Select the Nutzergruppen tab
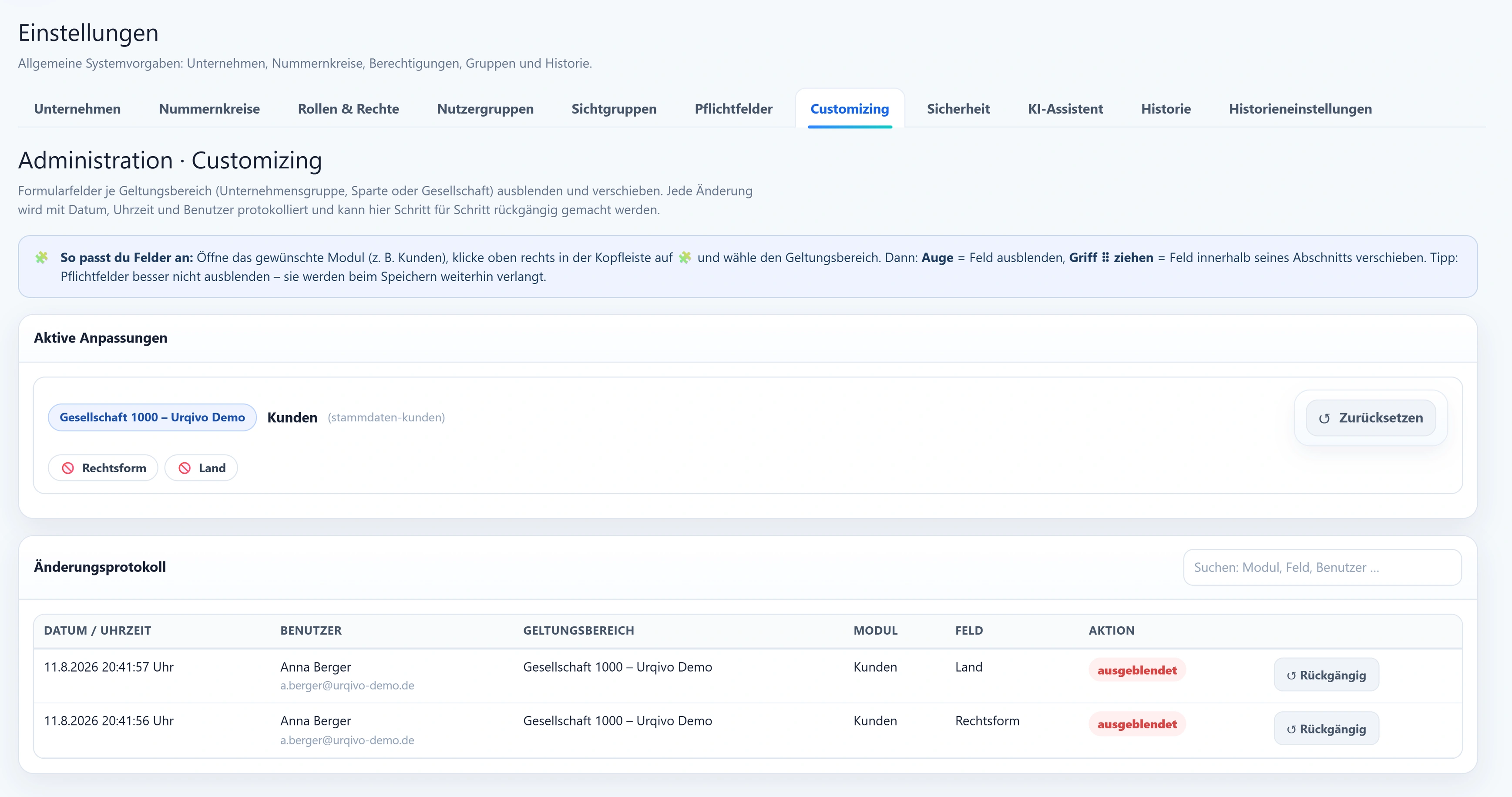 click(485, 108)
